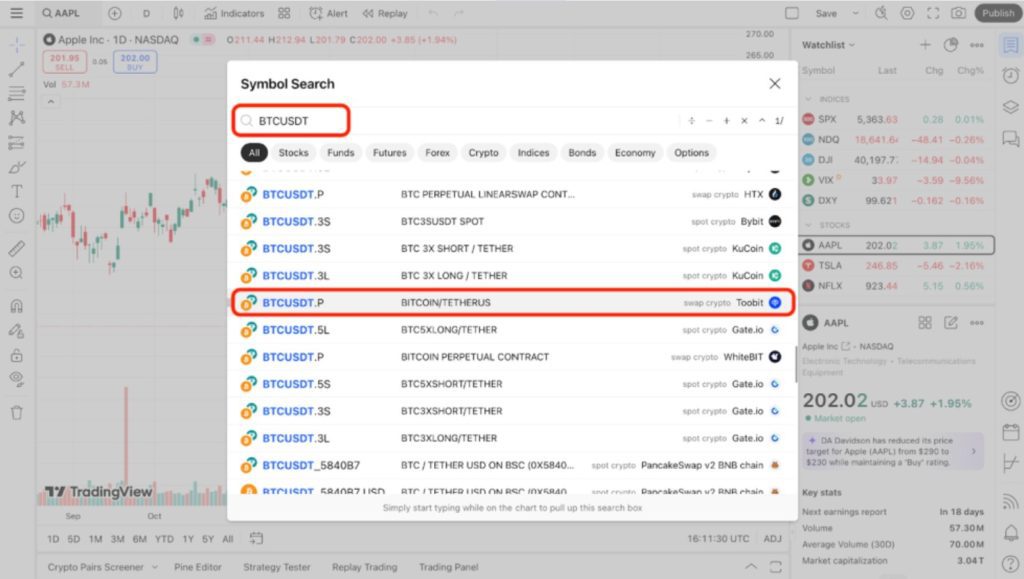Click the 201.95 SELL button

[65, 62]
